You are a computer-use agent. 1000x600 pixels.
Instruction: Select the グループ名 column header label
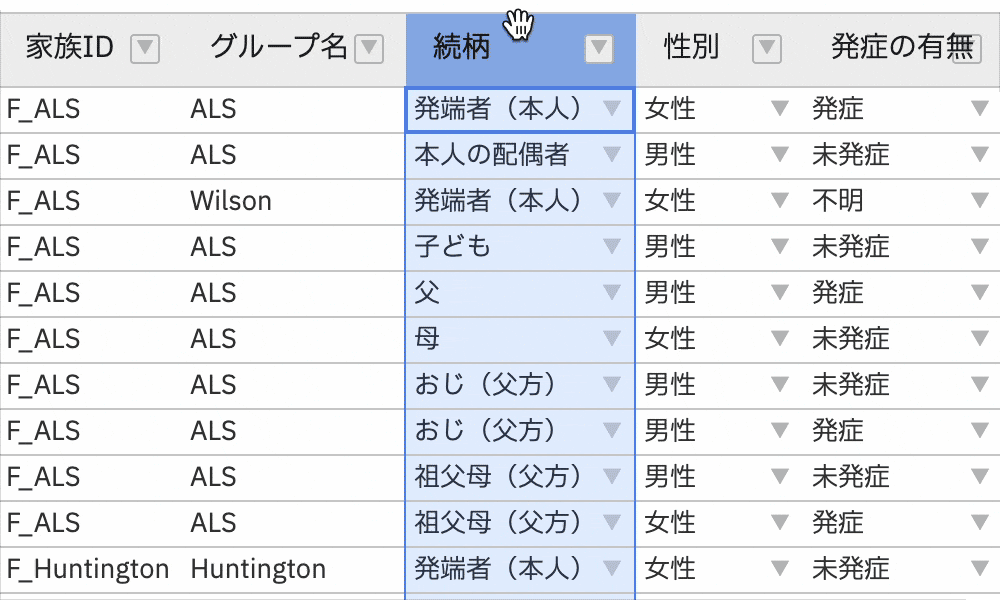(278, 47)
